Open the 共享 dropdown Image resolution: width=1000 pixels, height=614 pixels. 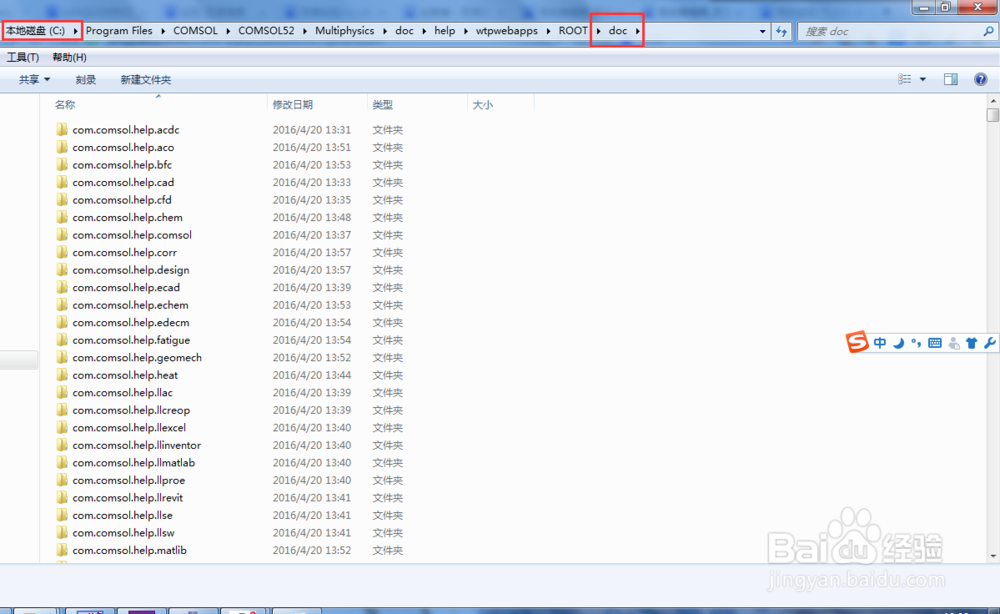click(34, 80)
